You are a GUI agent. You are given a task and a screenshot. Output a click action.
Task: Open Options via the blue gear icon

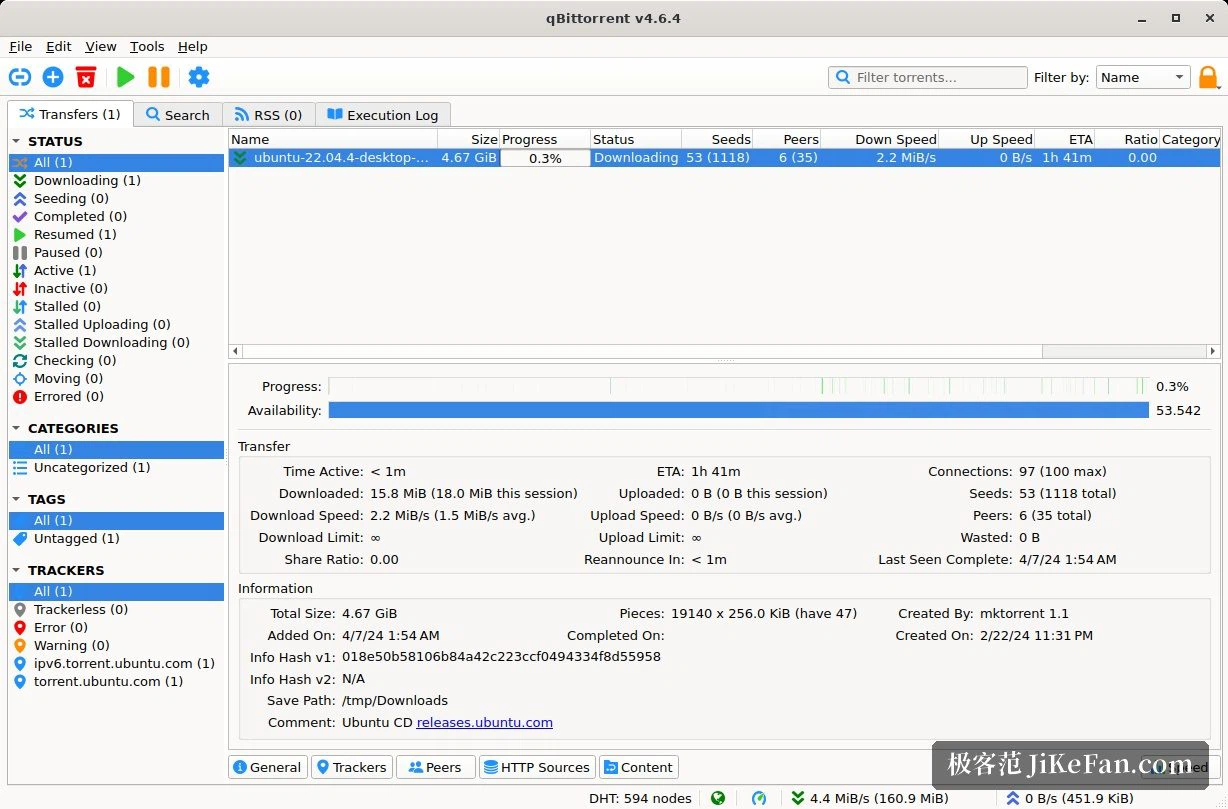pyautogui.click(x=199, y=77)
